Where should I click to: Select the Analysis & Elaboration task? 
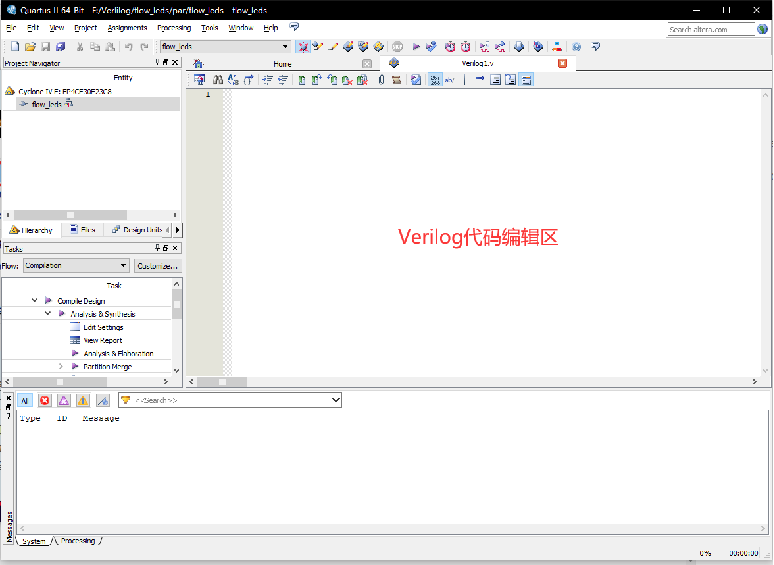click(x=118, y=353)
